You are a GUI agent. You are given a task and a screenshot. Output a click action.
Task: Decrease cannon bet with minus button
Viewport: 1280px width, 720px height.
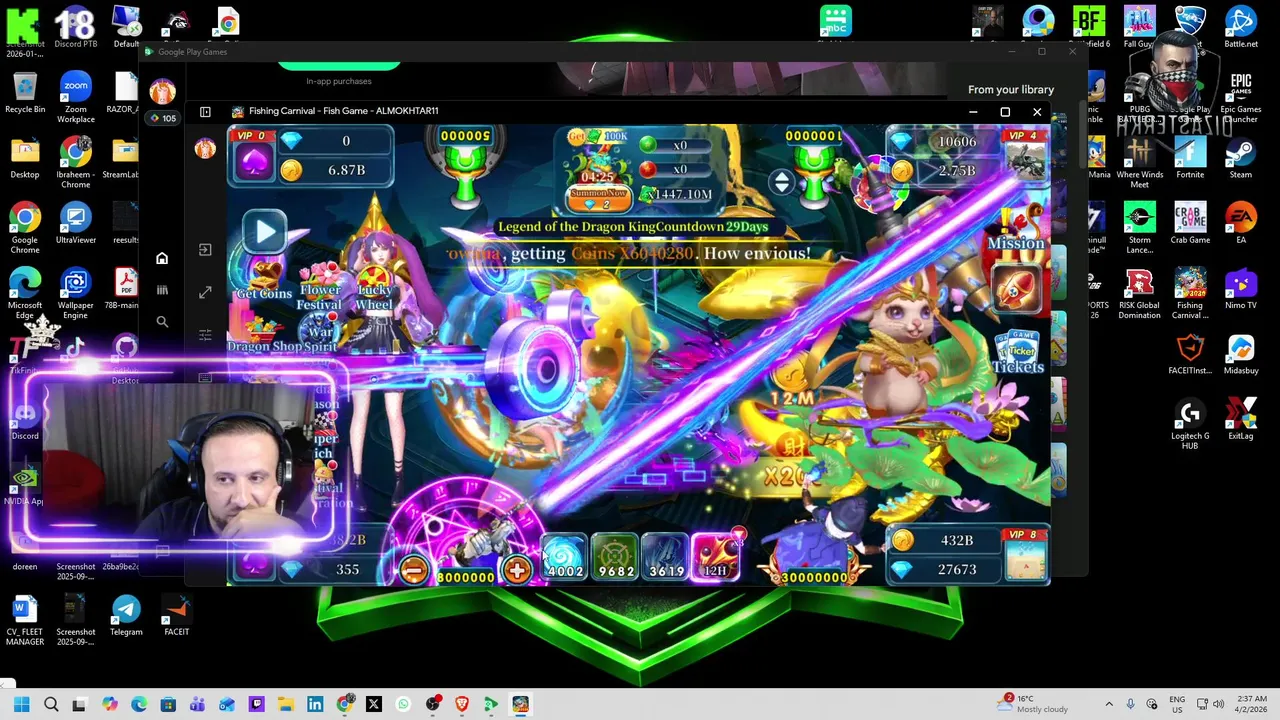pyautogui.click(x=413, y=570)
